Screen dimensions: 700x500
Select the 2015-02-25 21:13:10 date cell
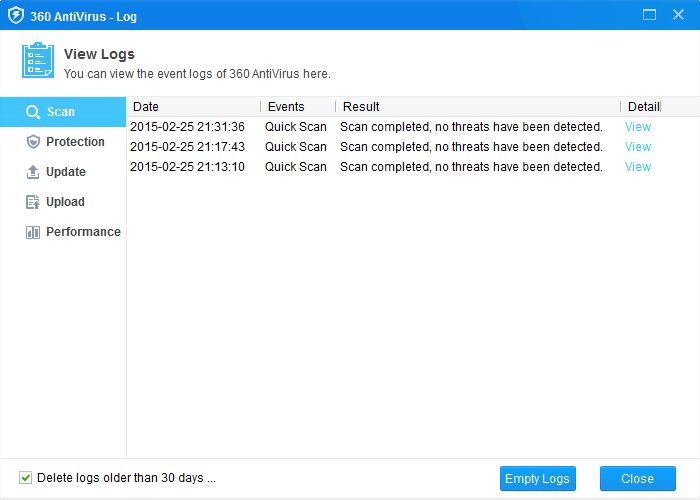(187, 167)
